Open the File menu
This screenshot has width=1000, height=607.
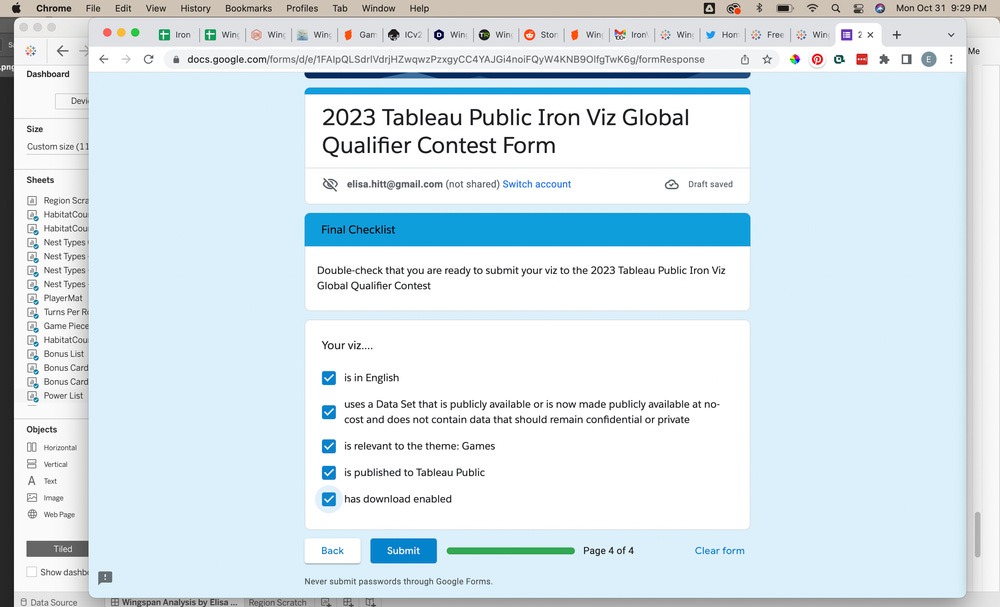93,8
